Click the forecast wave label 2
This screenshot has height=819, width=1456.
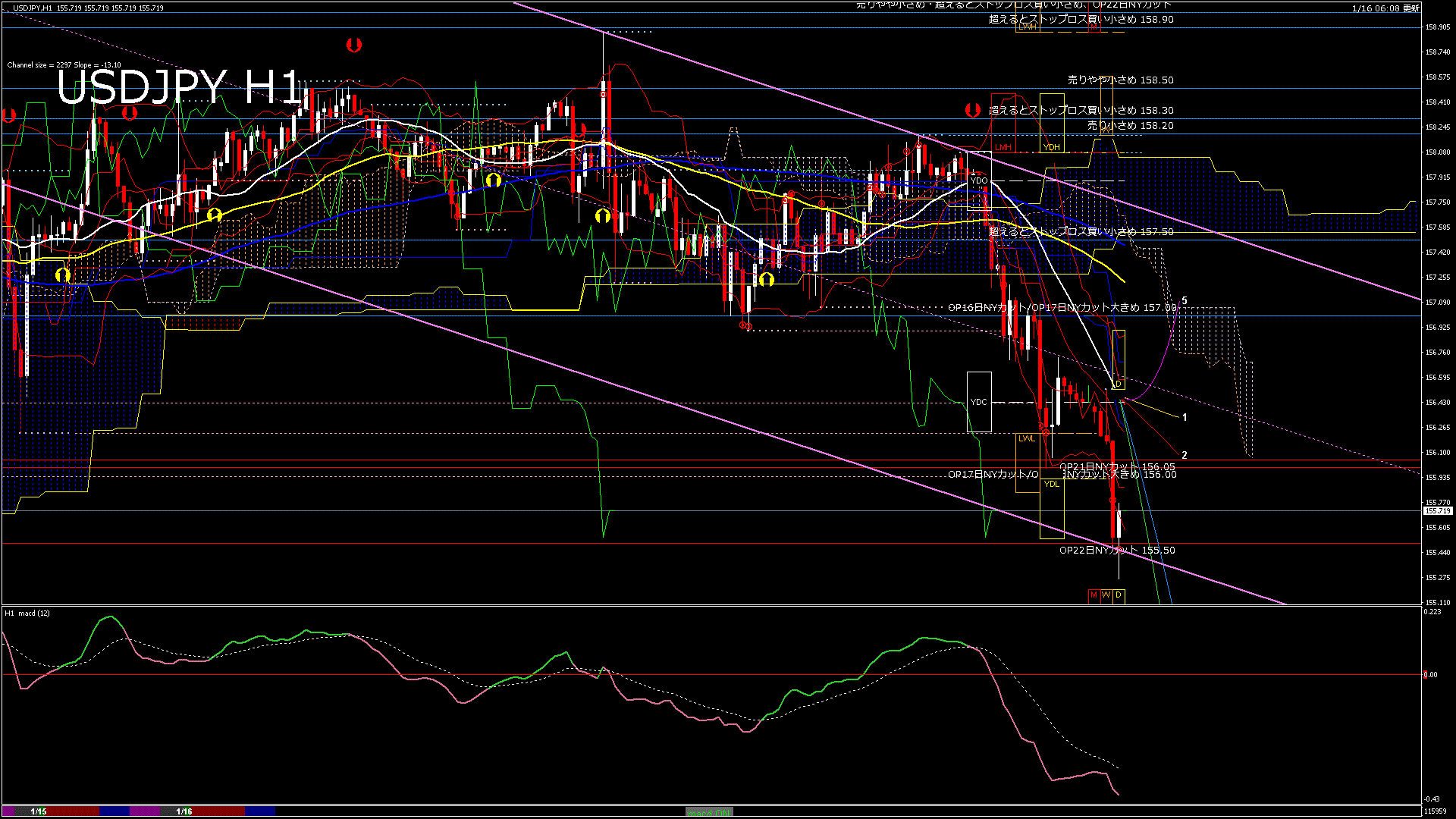[1185, 455]
